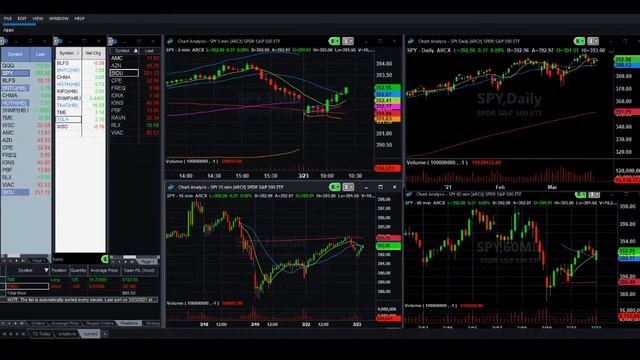640x360 pixels.
Task: Switch to the Orders tab
Action: [x=38, y=323]
